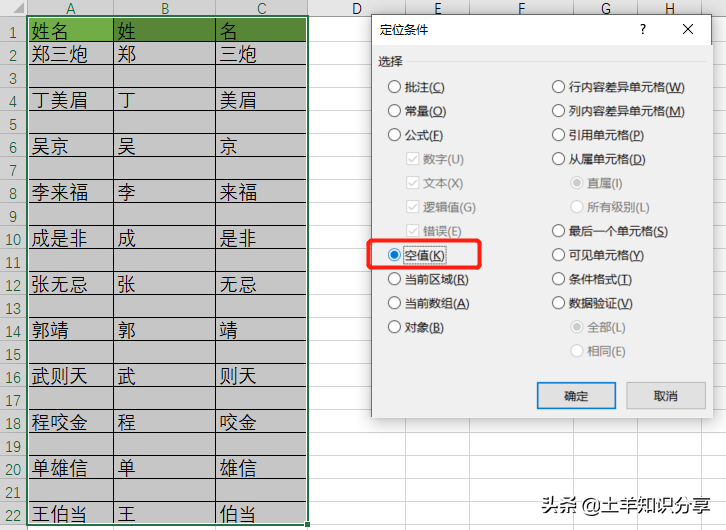Choose 引用单元格(P) option
This screenshot has width=726, height=530.
[x=598, y=135]
